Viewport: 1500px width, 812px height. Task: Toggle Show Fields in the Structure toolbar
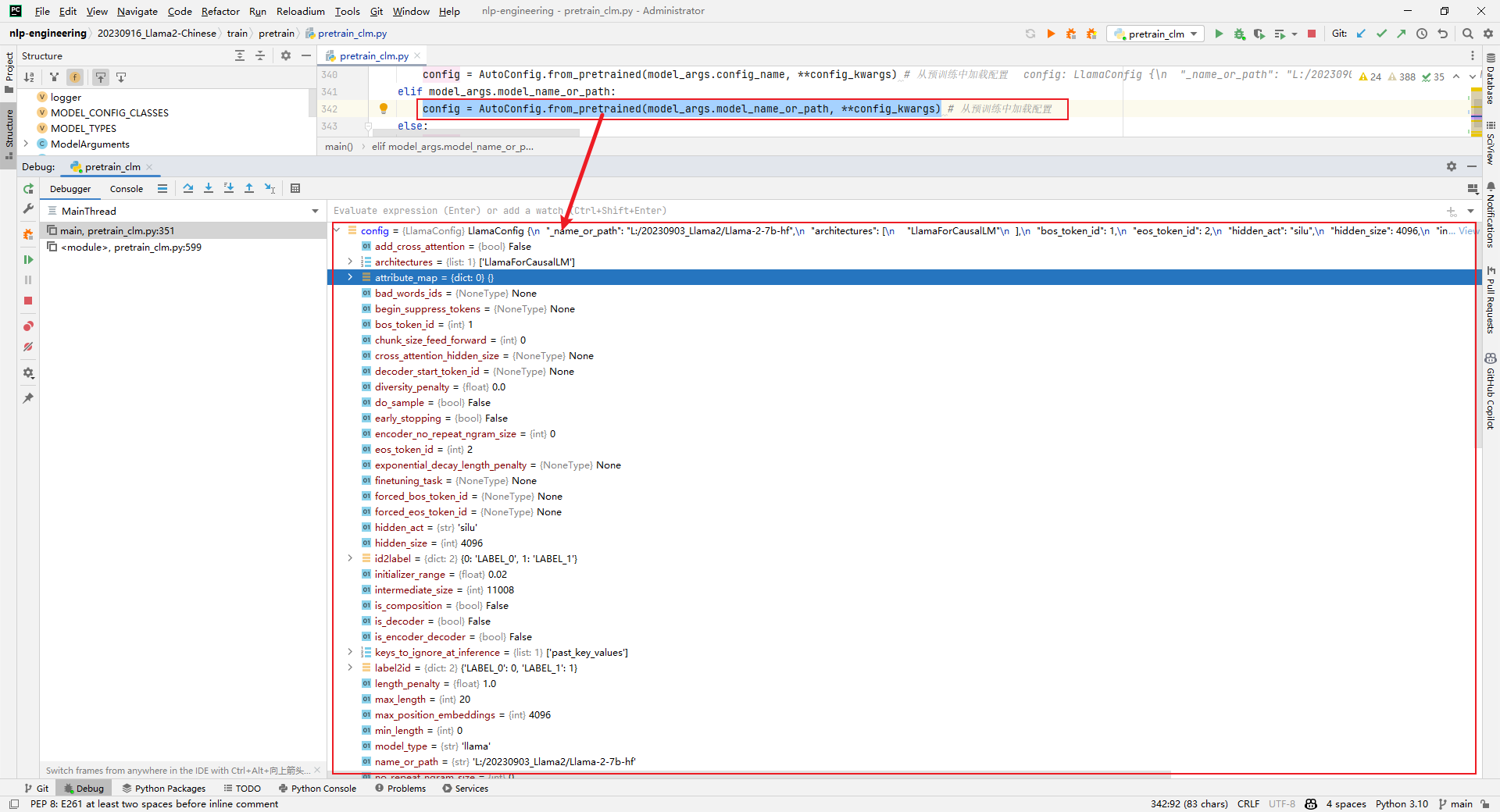tap(75, 77)
